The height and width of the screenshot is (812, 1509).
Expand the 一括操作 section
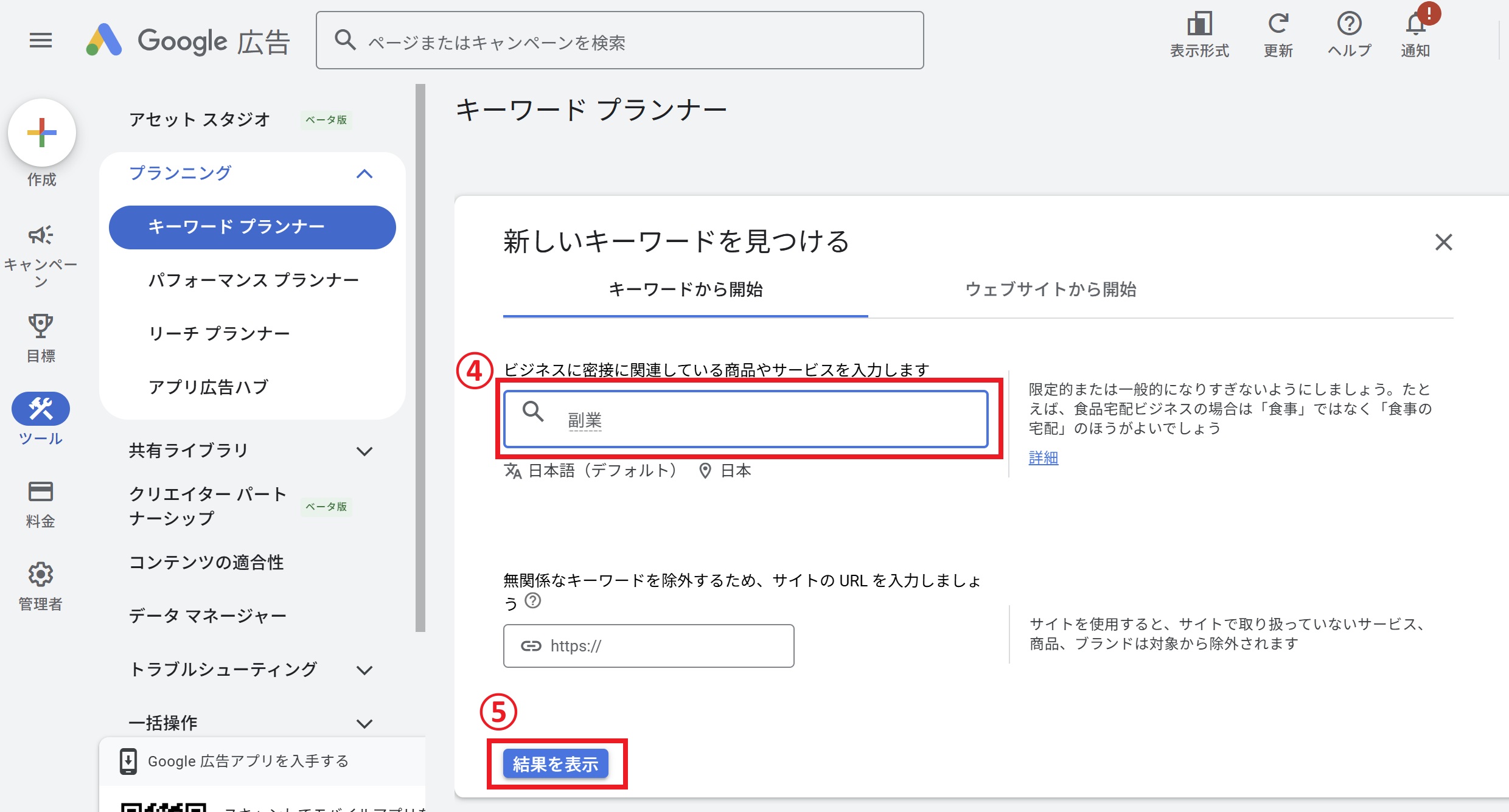click(364, 724)
